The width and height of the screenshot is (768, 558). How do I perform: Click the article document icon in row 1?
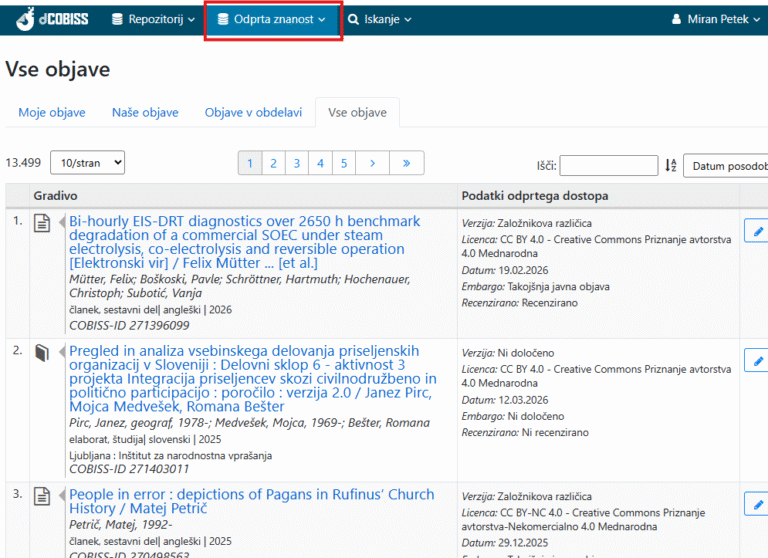pos(42,223)
